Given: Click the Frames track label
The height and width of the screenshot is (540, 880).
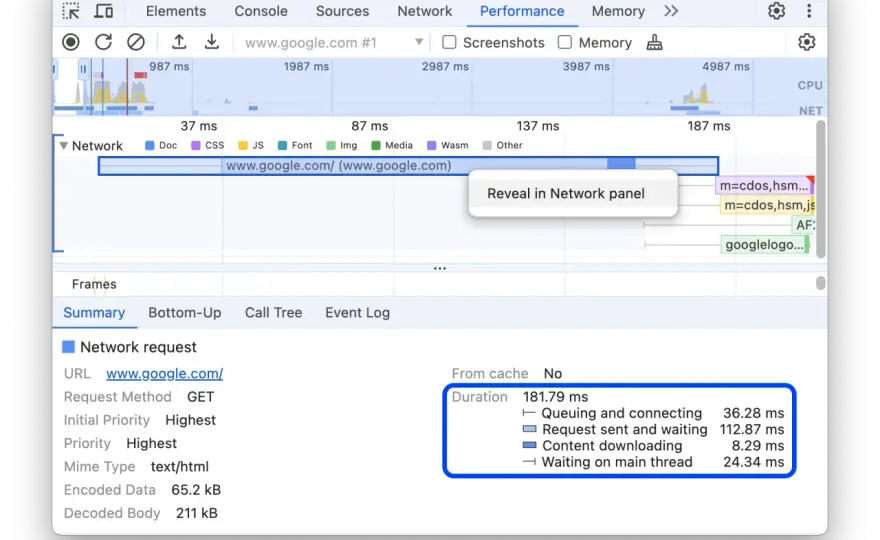Looking at the screenshot, I should pyautogui.click(x=94, y=284).
